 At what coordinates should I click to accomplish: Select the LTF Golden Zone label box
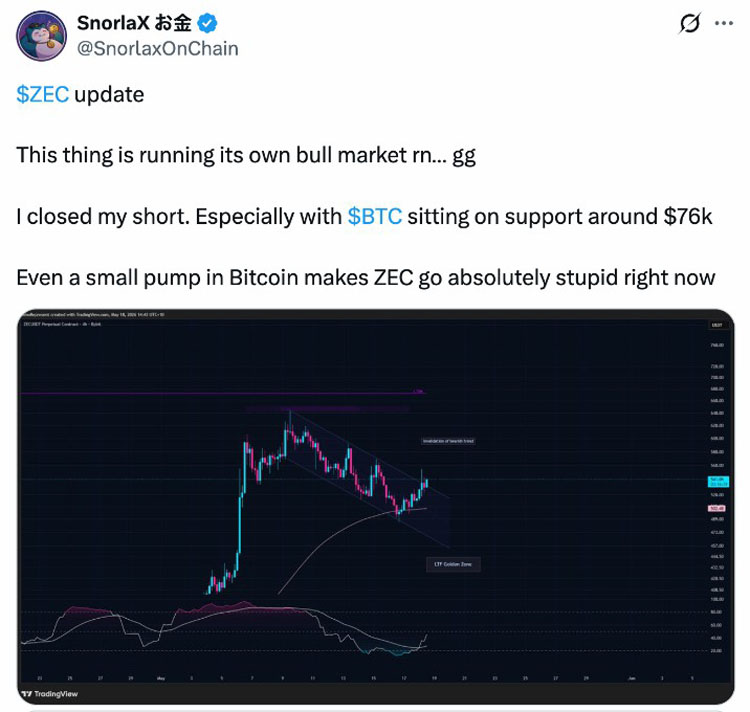(x=453, y=564)
